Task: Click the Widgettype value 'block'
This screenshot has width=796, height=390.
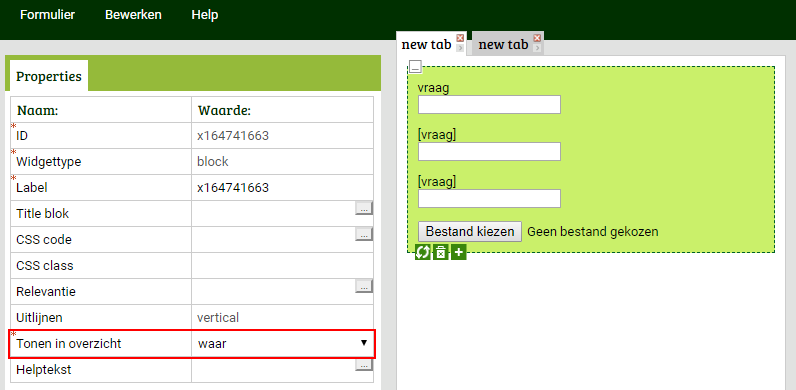Action: tap(213, 161)
